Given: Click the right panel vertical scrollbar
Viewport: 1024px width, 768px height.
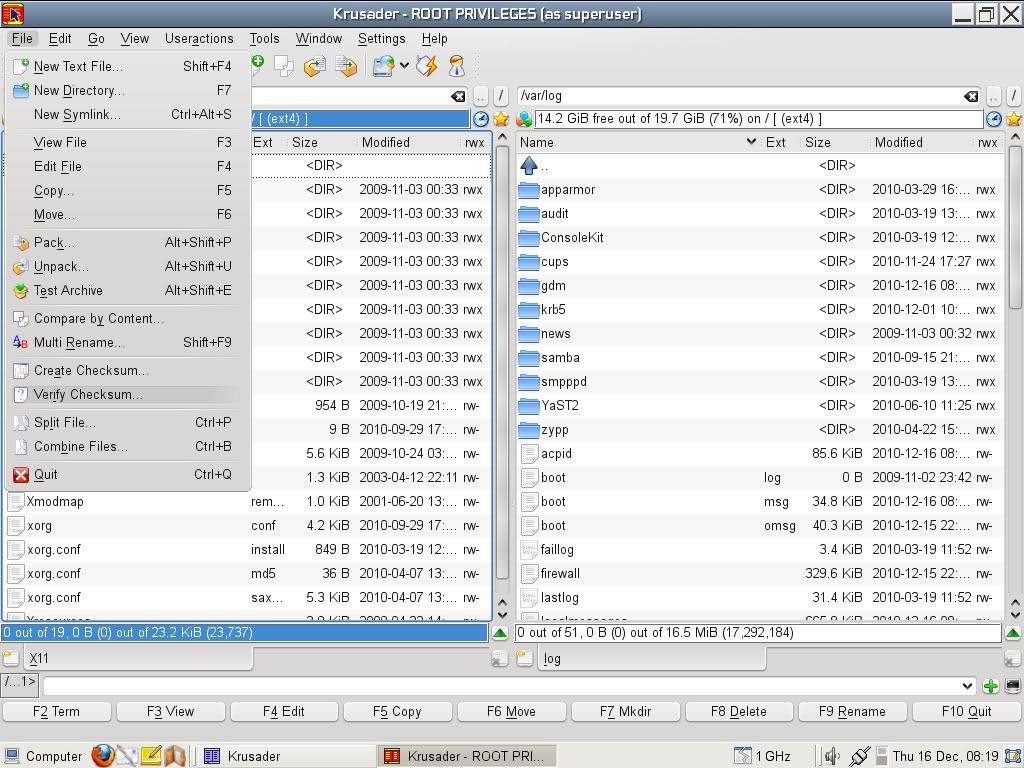Looking at the screenshot, I should pos(1015,227).
